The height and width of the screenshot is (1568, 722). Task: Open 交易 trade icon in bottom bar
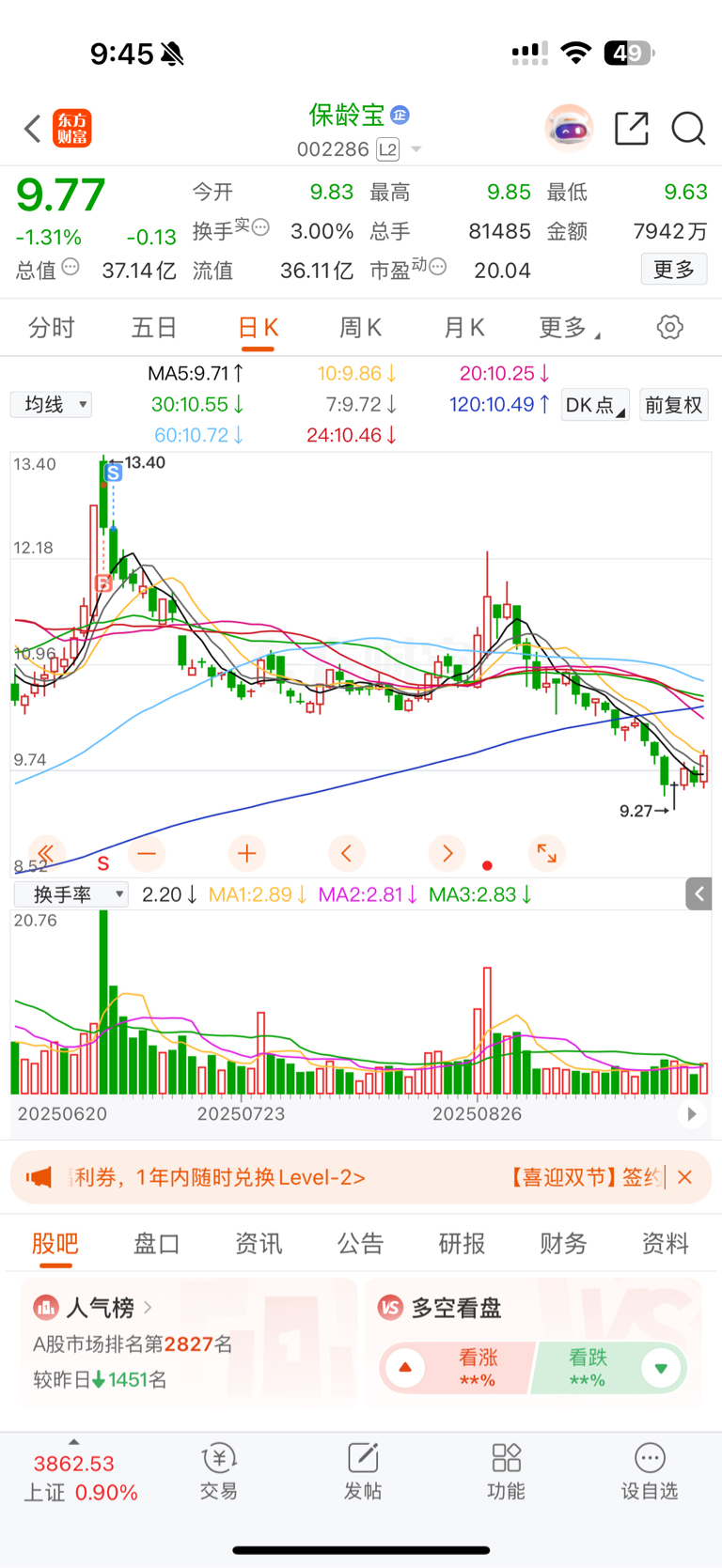(x=219, y=1470)
